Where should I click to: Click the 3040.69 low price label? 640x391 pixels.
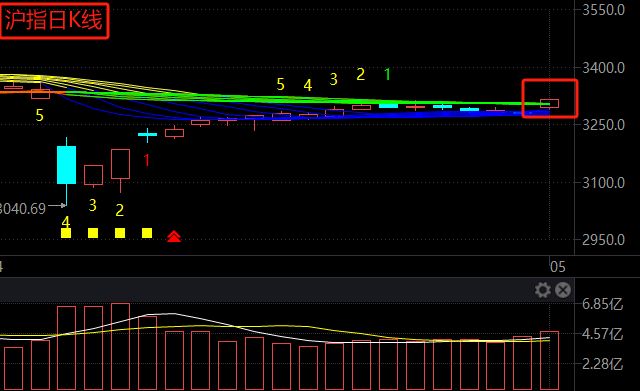[x=22, y=209]
